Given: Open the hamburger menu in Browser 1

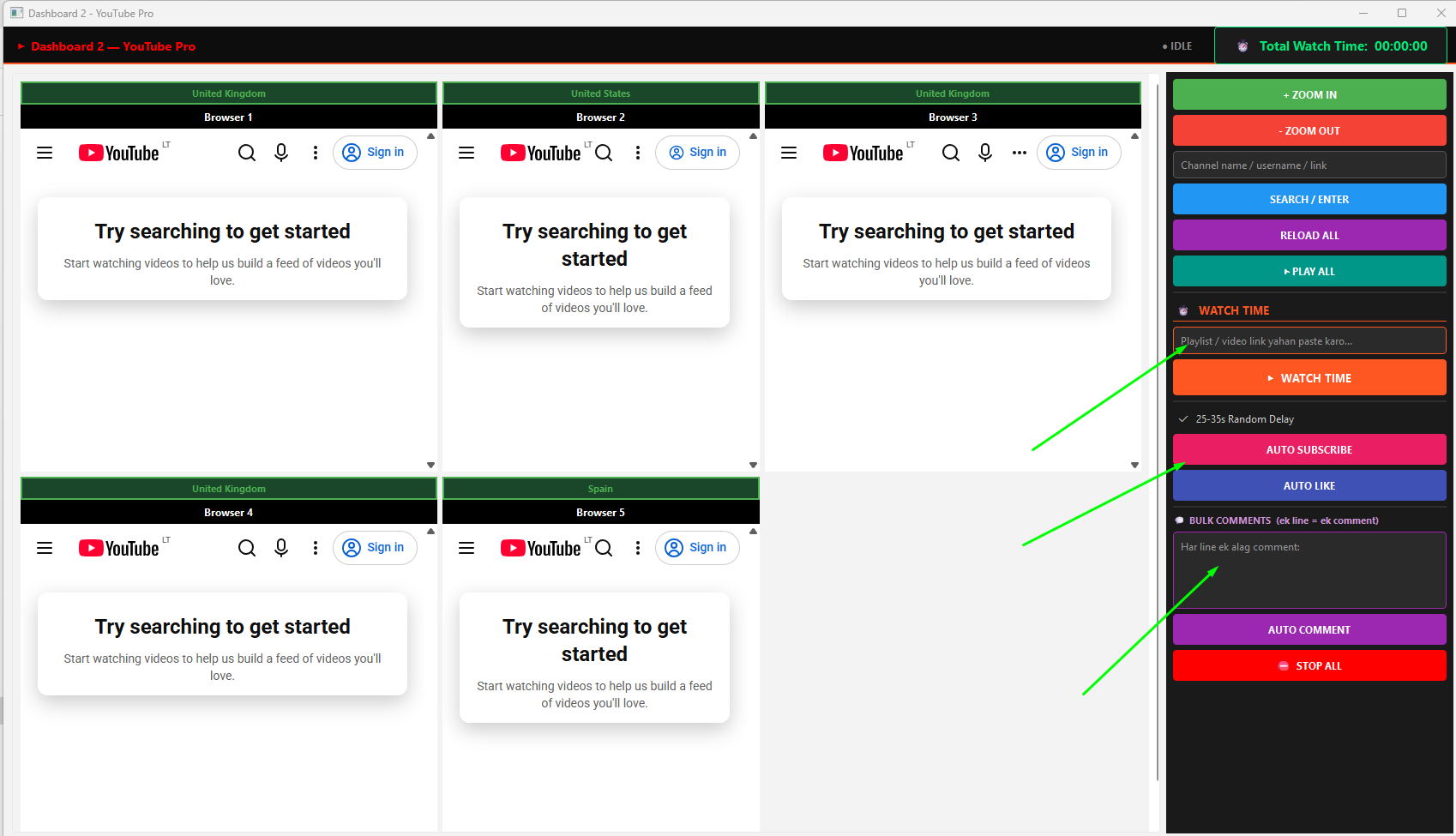Looking at the screenshot, I should point(45,153).
